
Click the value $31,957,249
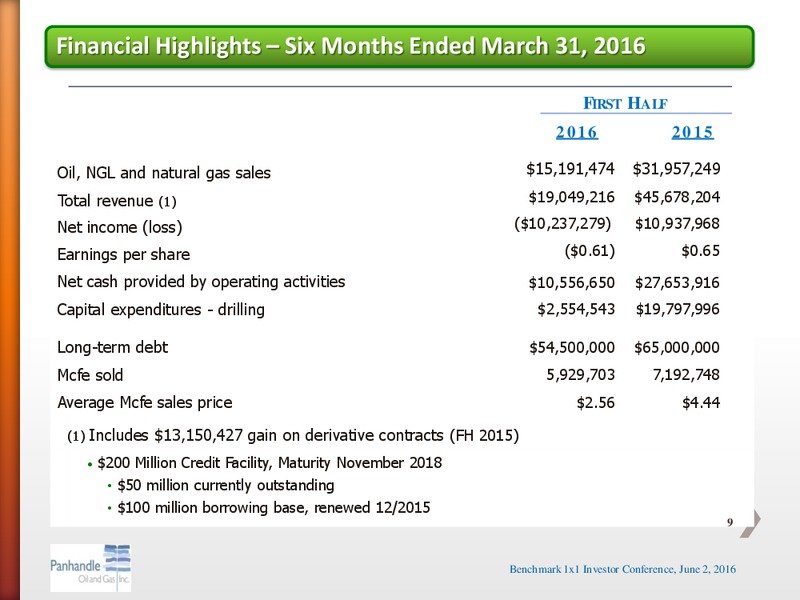[x=677, y=169]
